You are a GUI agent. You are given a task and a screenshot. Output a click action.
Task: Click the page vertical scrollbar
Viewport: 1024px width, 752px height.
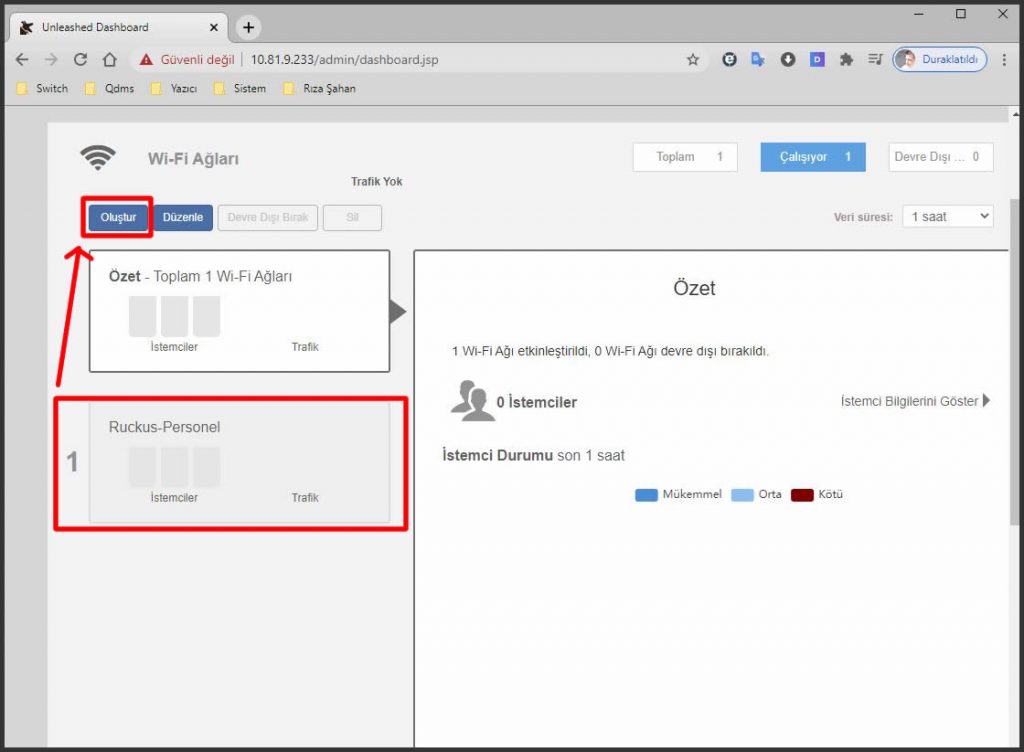[1014, 361]
